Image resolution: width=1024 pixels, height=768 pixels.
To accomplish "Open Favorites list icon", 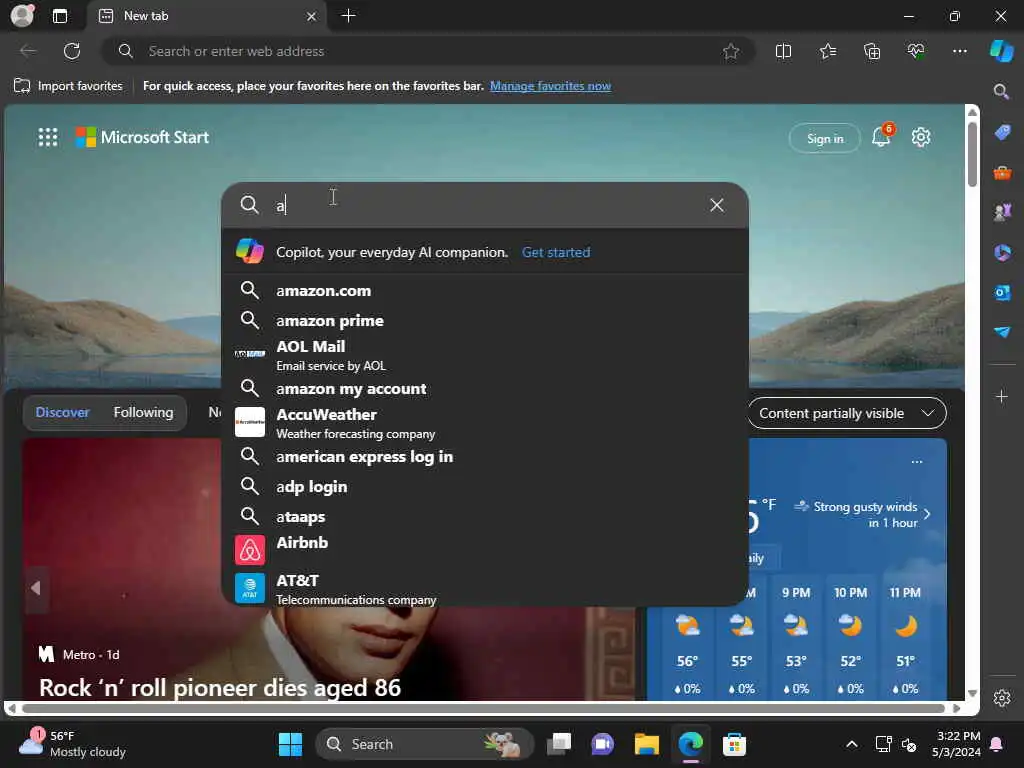I will [827, 51].
